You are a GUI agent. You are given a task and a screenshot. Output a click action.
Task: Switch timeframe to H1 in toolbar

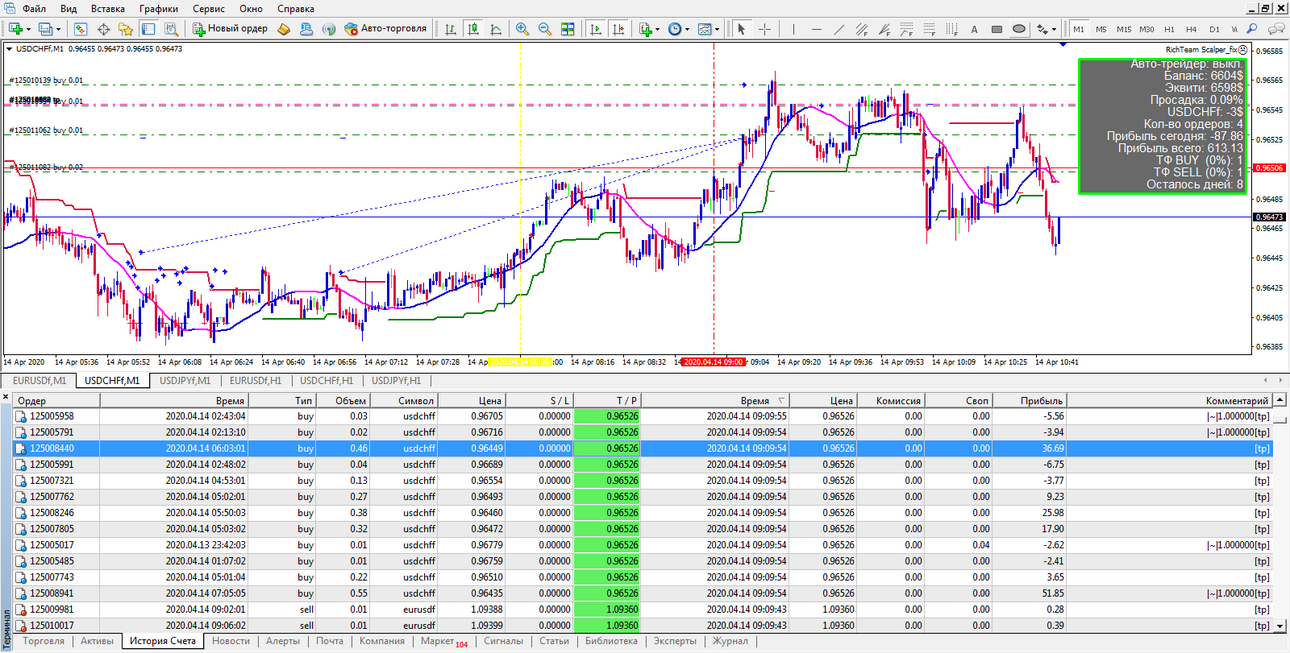pyautogui.click(x=1169, y=29)
